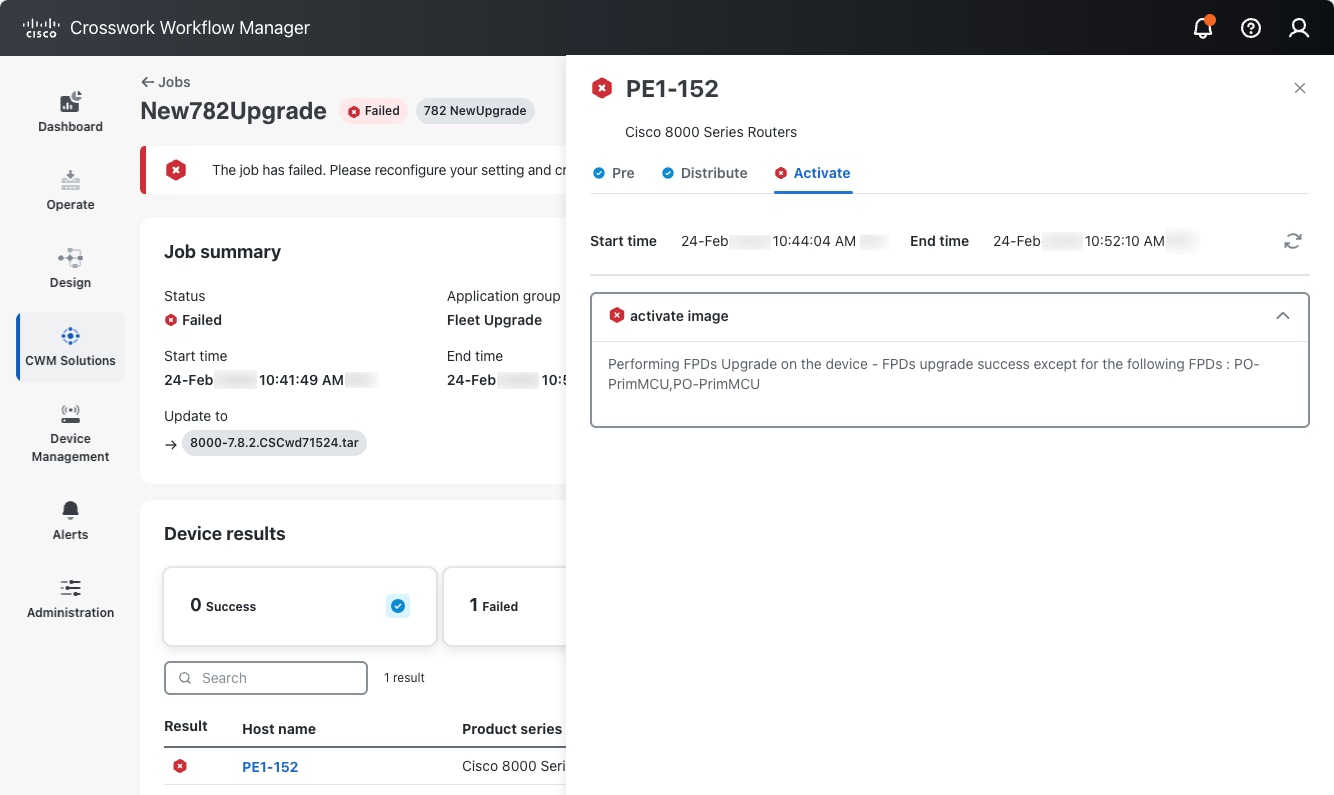Open the Alerts section

point(70,520)
